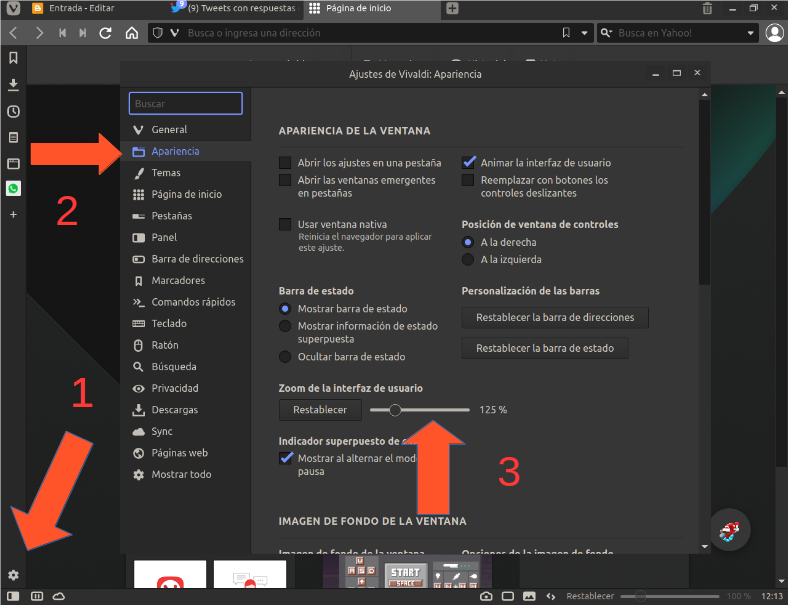Toggle images icon in the status bar
788x605 pixels.
tap(529, 596)
